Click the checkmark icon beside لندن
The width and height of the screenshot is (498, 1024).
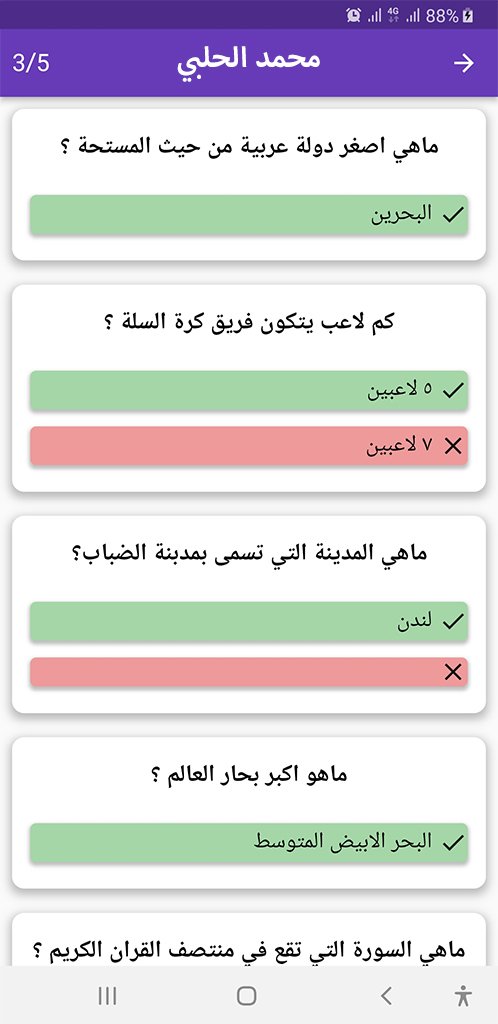click(452, 621)
